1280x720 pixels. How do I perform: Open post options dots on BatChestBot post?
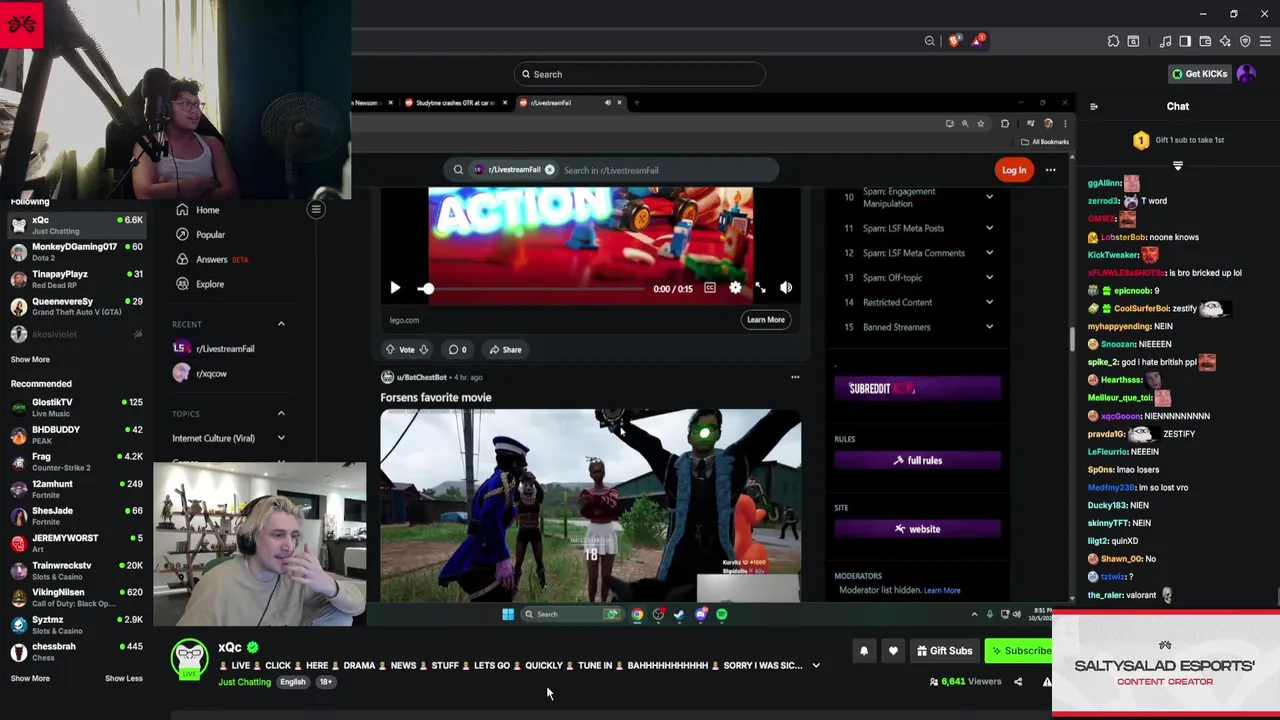795,377
